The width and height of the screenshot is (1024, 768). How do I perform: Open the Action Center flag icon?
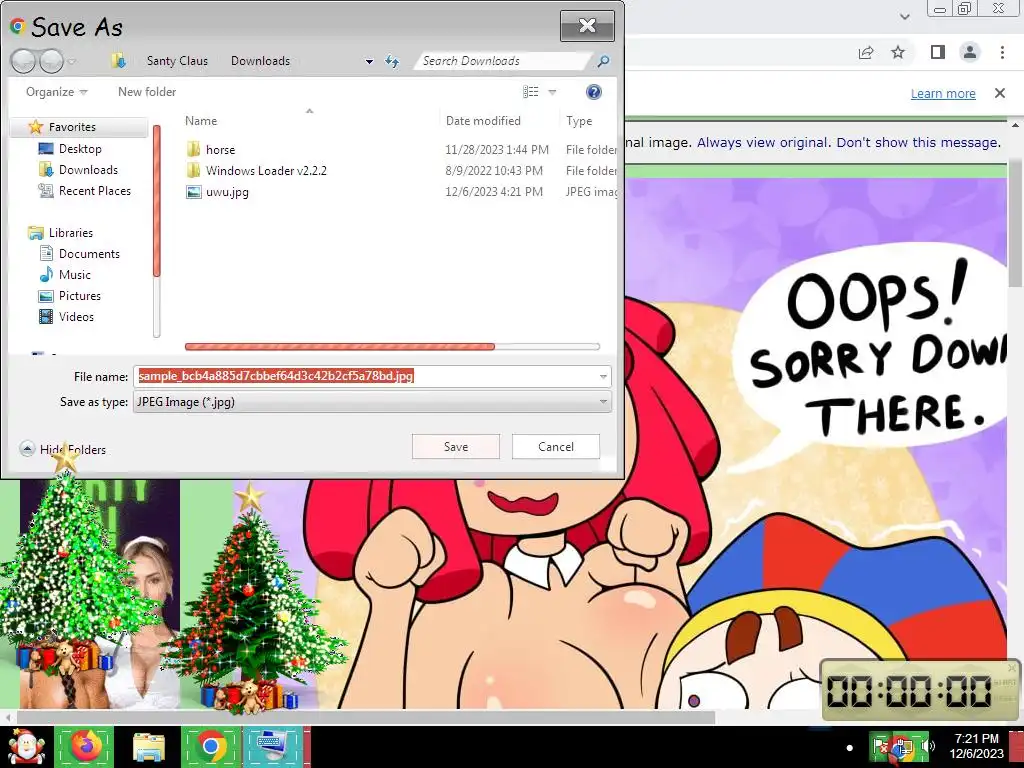point(882,746)
